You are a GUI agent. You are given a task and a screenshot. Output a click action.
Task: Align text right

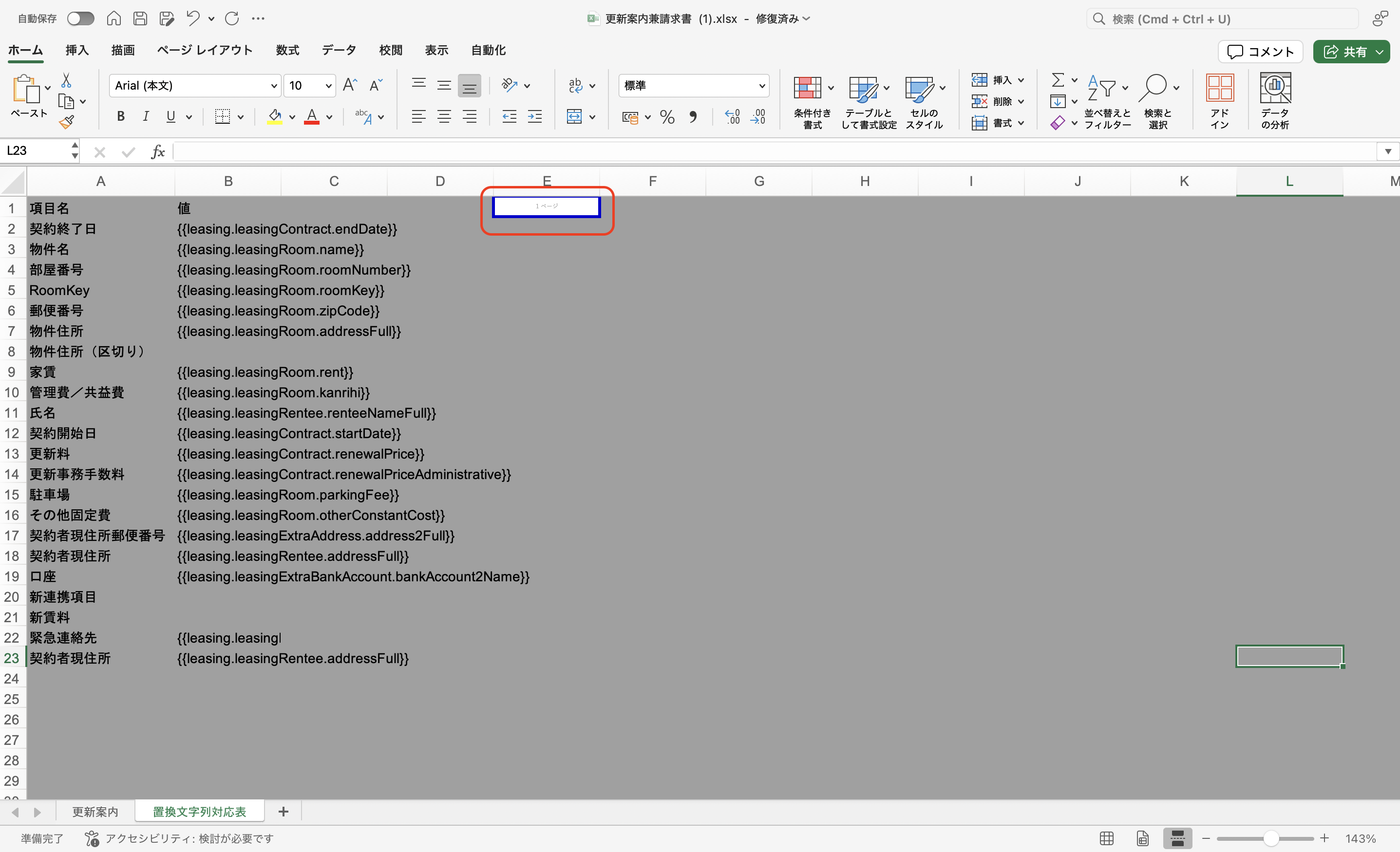click(469, 117)
